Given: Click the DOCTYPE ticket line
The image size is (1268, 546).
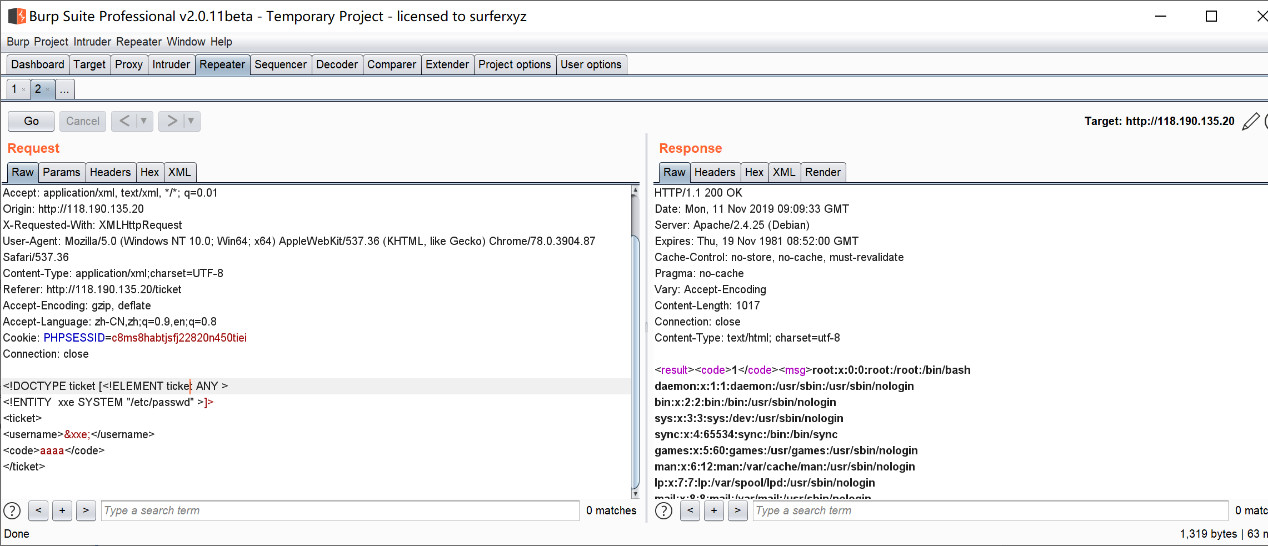Looking at the screenshot, I should (115, 386).
